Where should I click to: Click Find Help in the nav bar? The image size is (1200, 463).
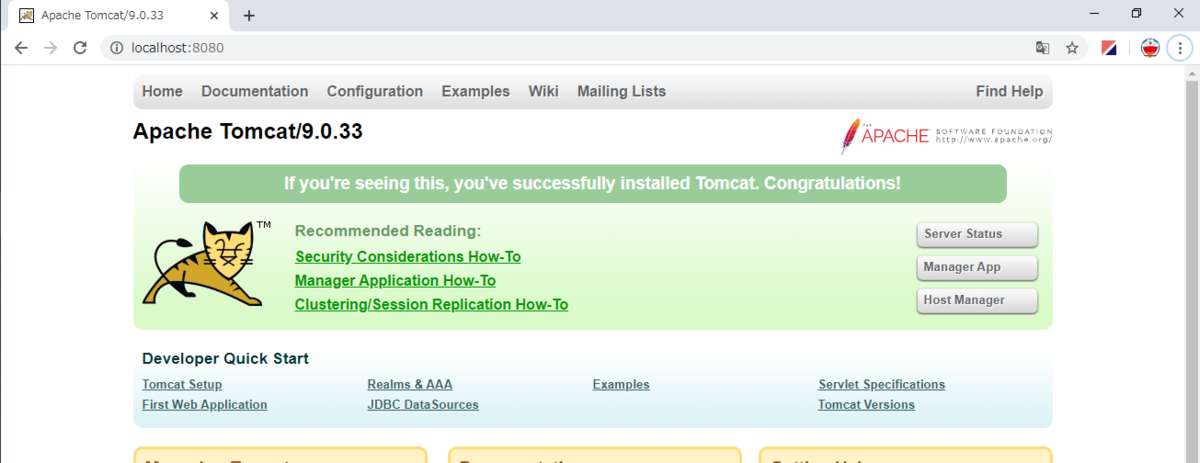(1009, 91)
